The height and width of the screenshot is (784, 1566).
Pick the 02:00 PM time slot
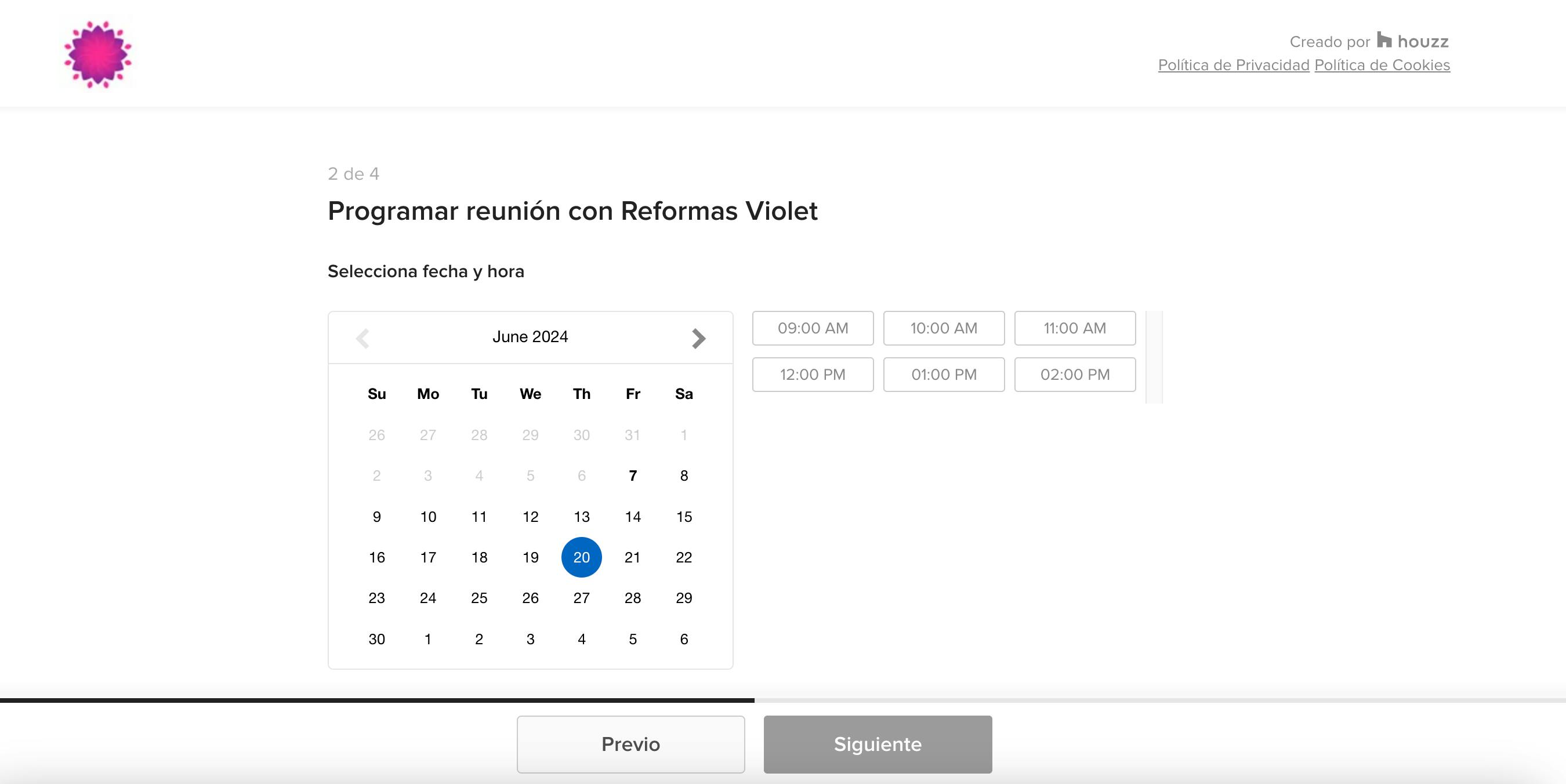1074,375
